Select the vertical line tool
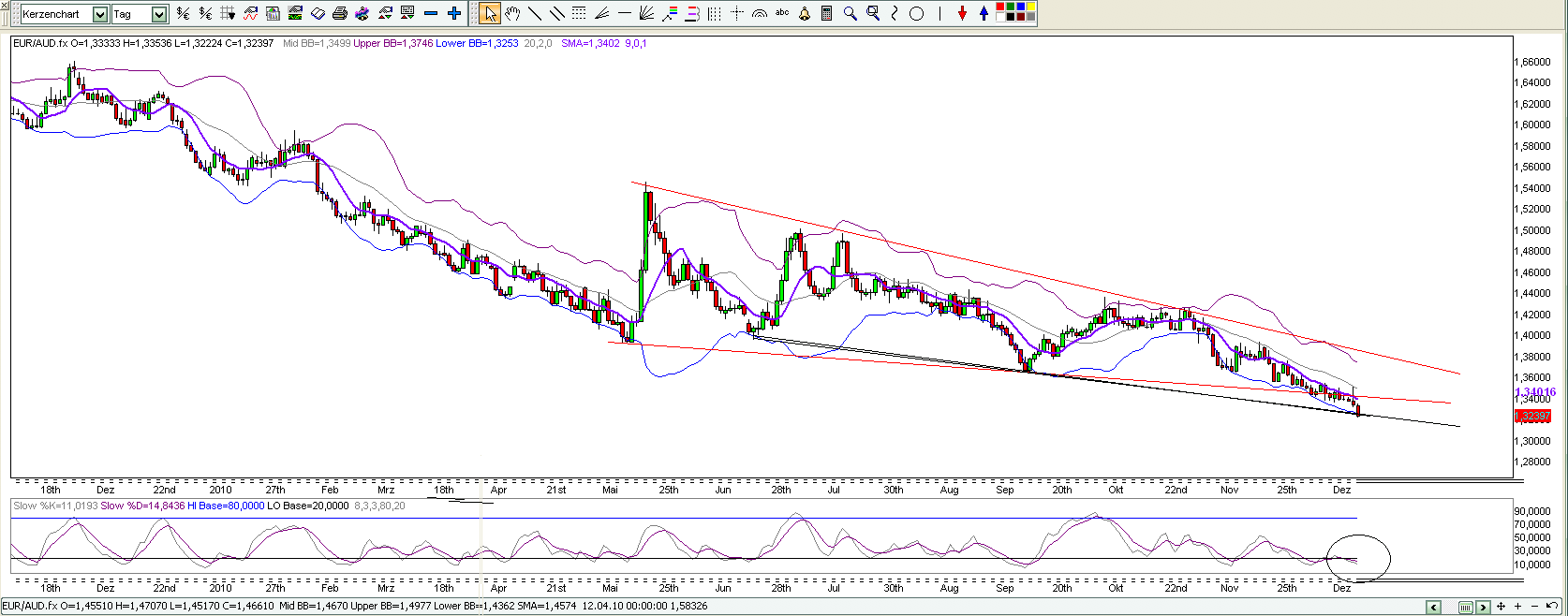The image size is (1568, 616). click(x=939, y=13)
